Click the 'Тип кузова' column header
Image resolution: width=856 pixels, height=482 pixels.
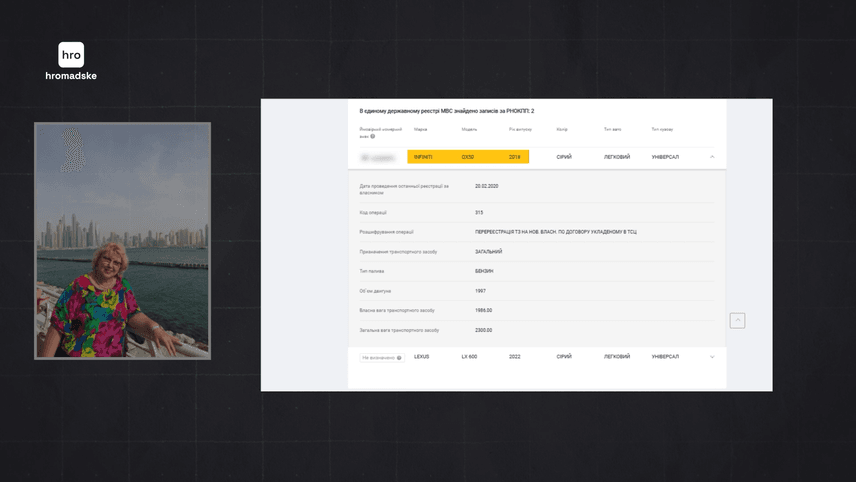coord(662,130)
